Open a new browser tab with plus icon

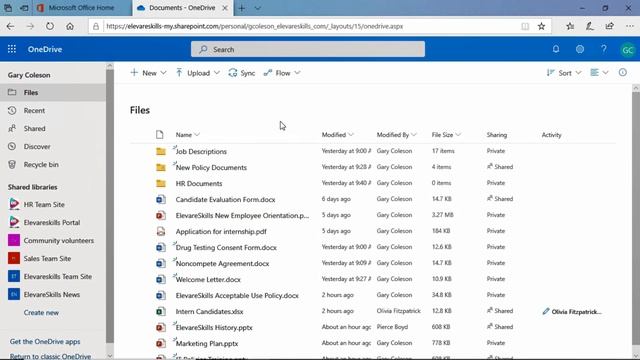pos(242,8)
